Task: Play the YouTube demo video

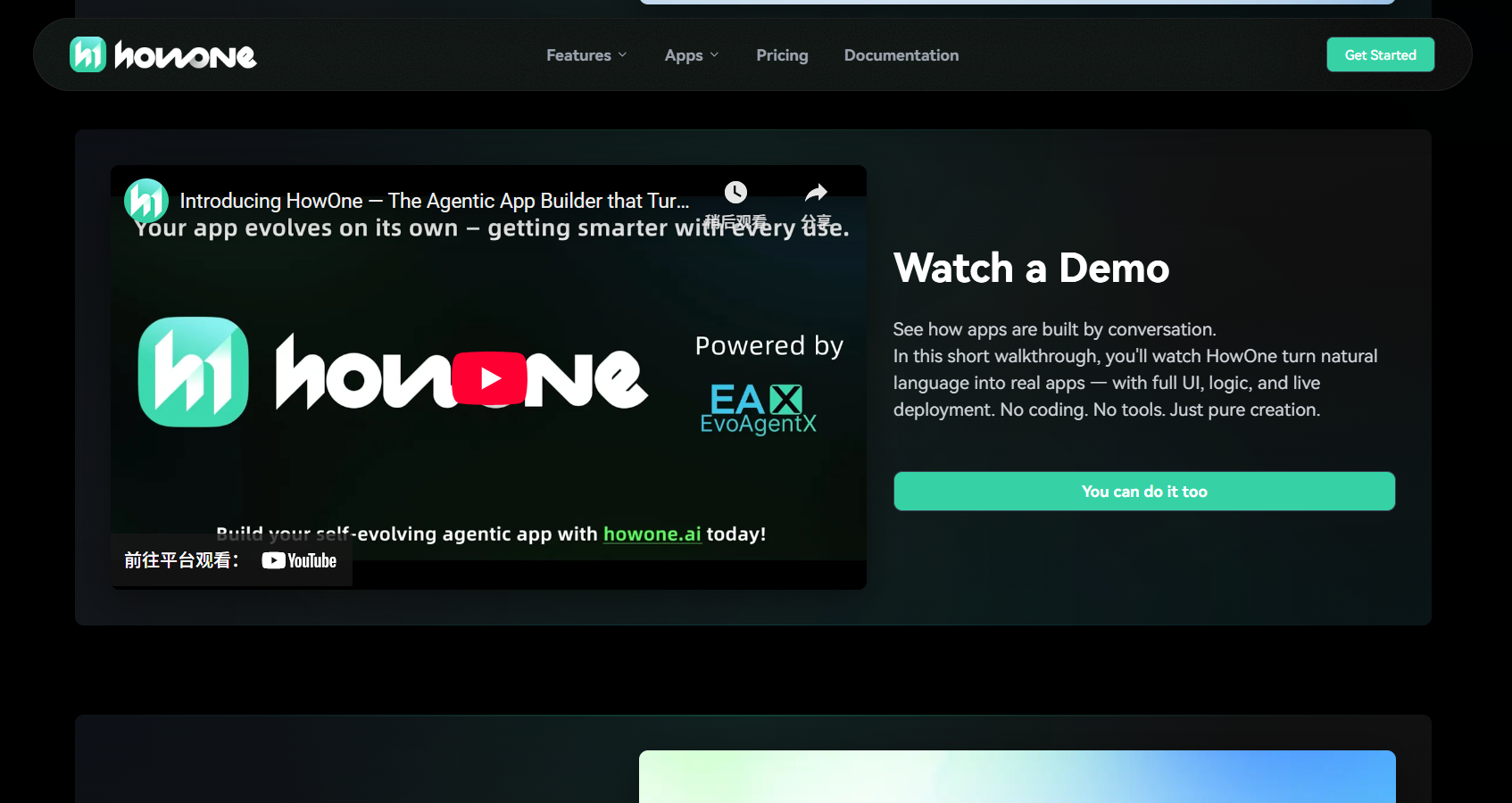Action: coord(489,378)
